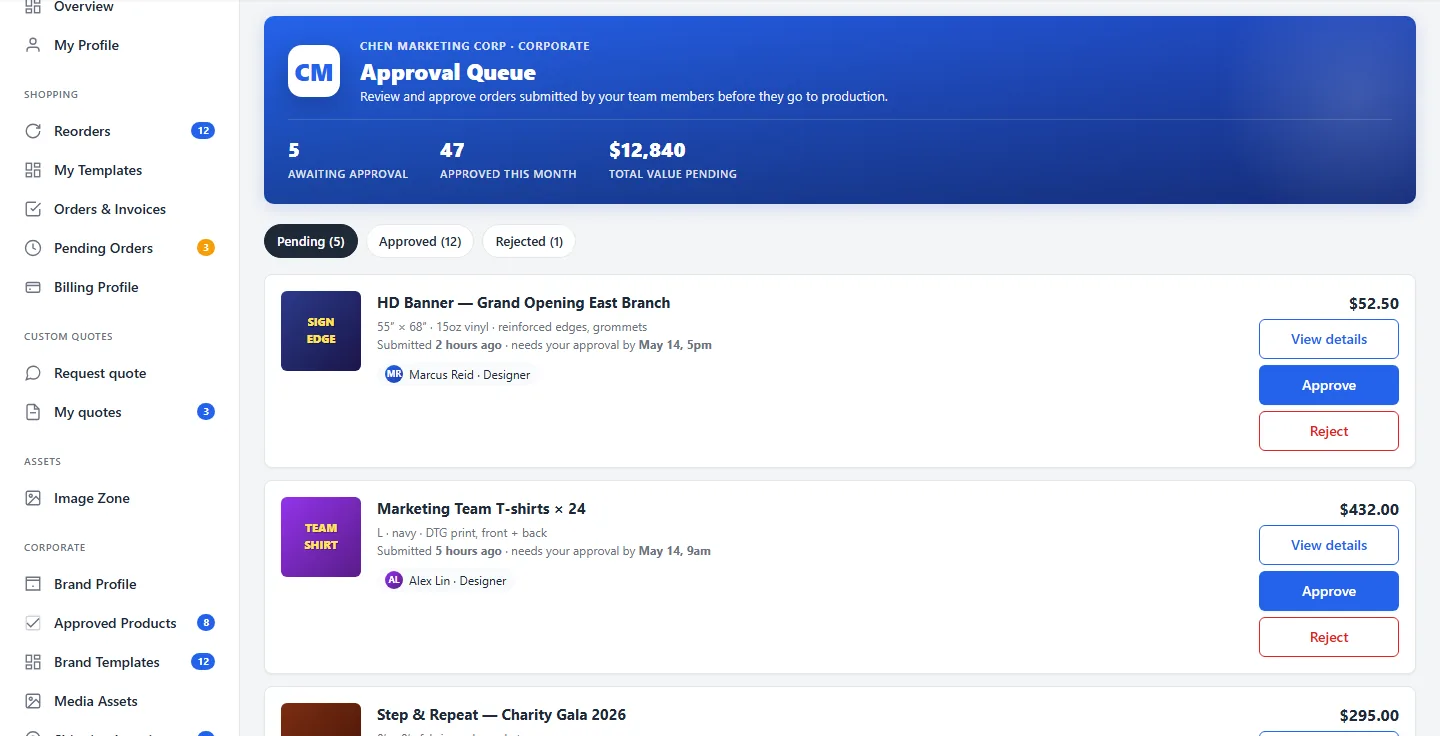This screenshot has width=1440, height=736.
Task: Open Request quote chat bubble icon
Action: 33,373
